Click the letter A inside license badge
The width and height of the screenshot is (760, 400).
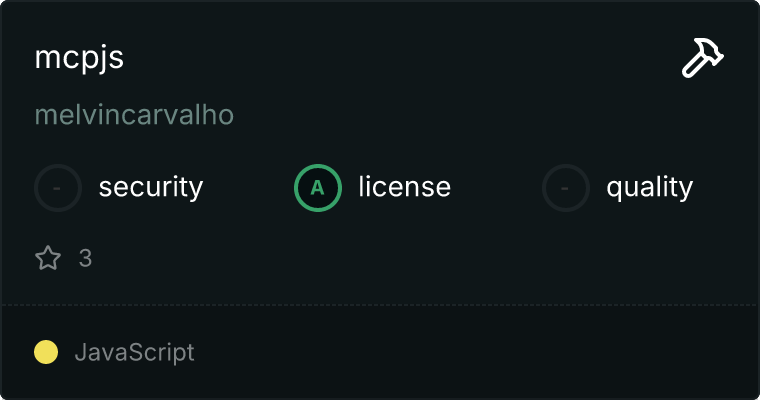click(318, 187)
